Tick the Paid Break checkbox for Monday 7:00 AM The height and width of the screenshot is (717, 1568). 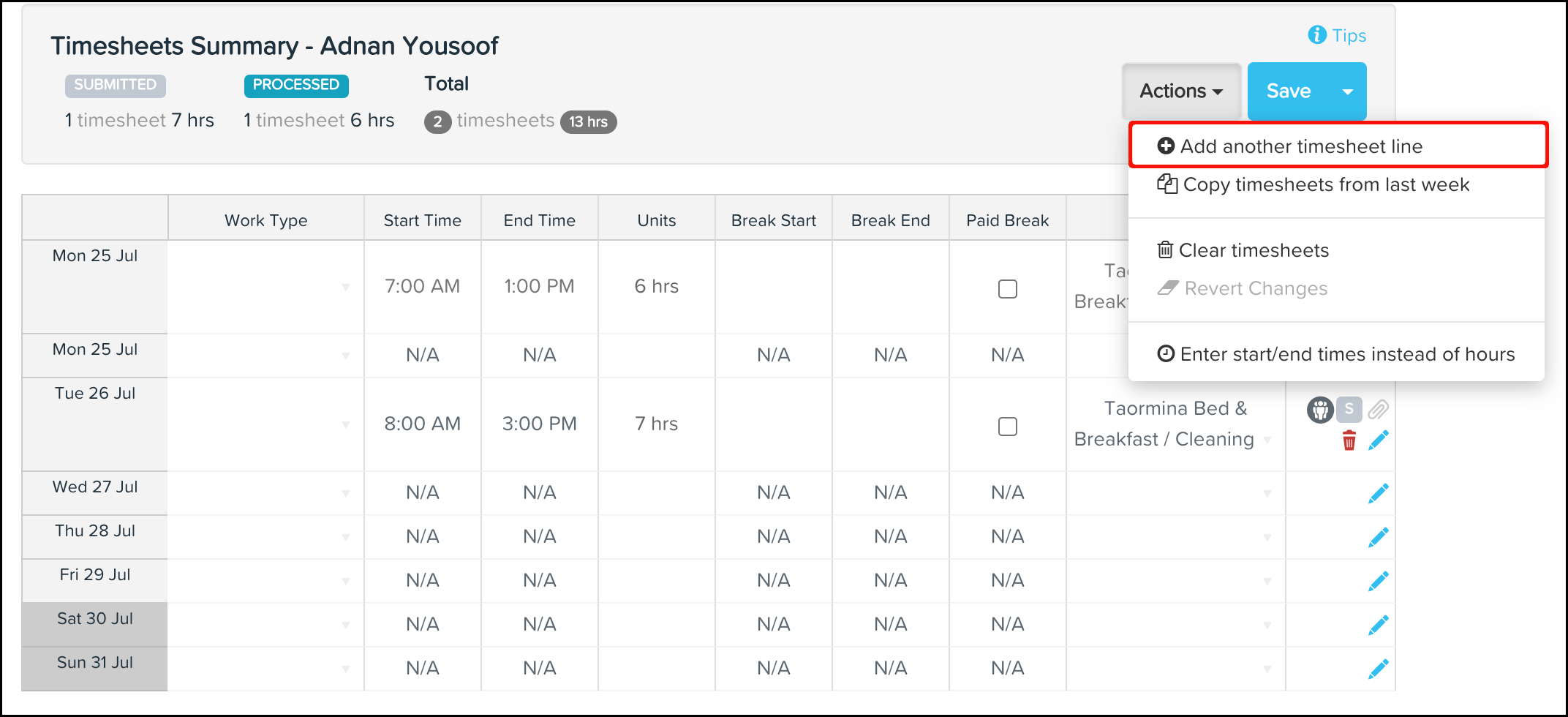[1007, 289]
